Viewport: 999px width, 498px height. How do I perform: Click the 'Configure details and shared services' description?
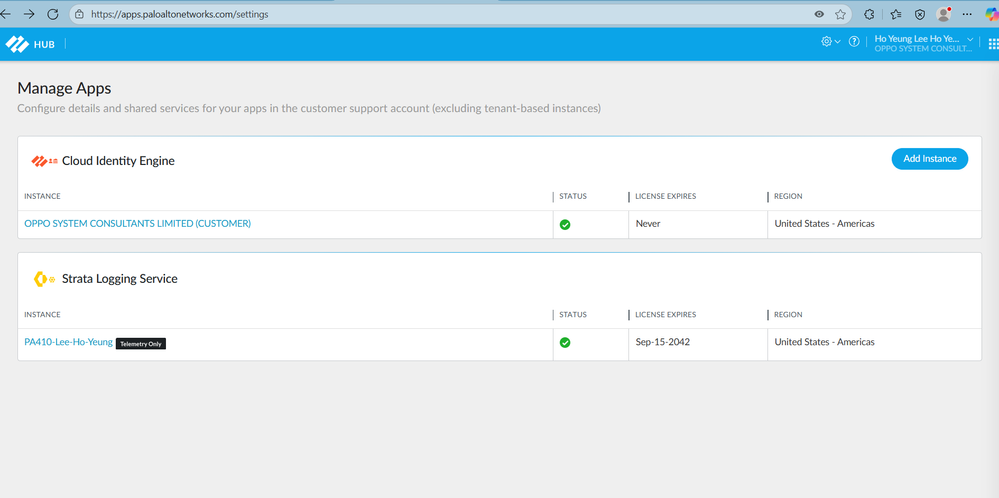coord(309,109)
